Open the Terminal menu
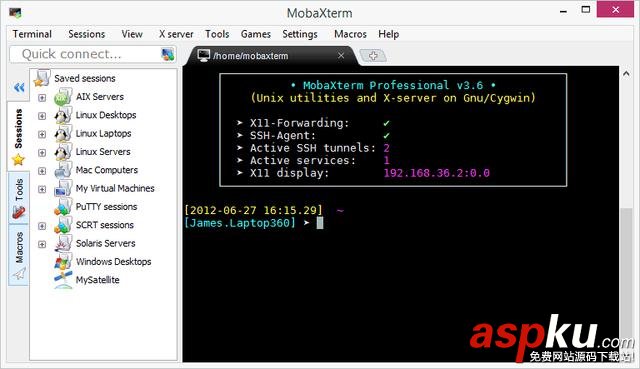The width and height of the screenshot is (640, 369). (32, 34)
